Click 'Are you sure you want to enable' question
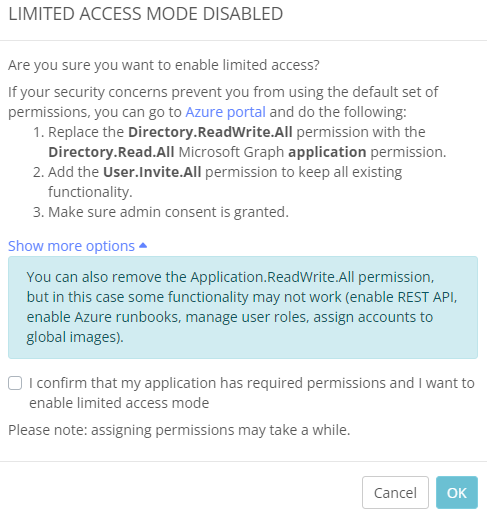This screenshot has height=515, width=487. click(x=164, y=65)
